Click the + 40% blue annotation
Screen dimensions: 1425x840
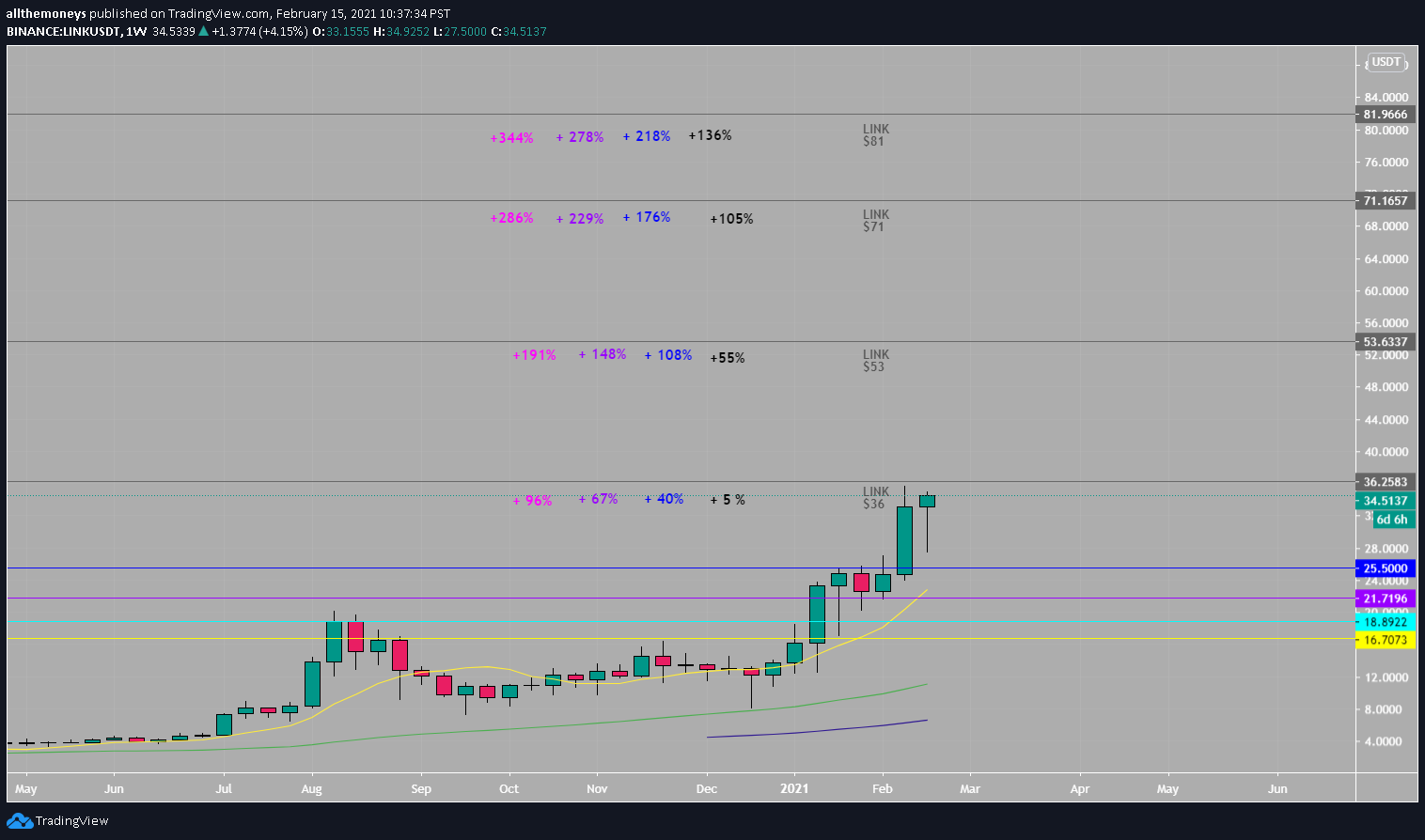(x=665, y=499)
